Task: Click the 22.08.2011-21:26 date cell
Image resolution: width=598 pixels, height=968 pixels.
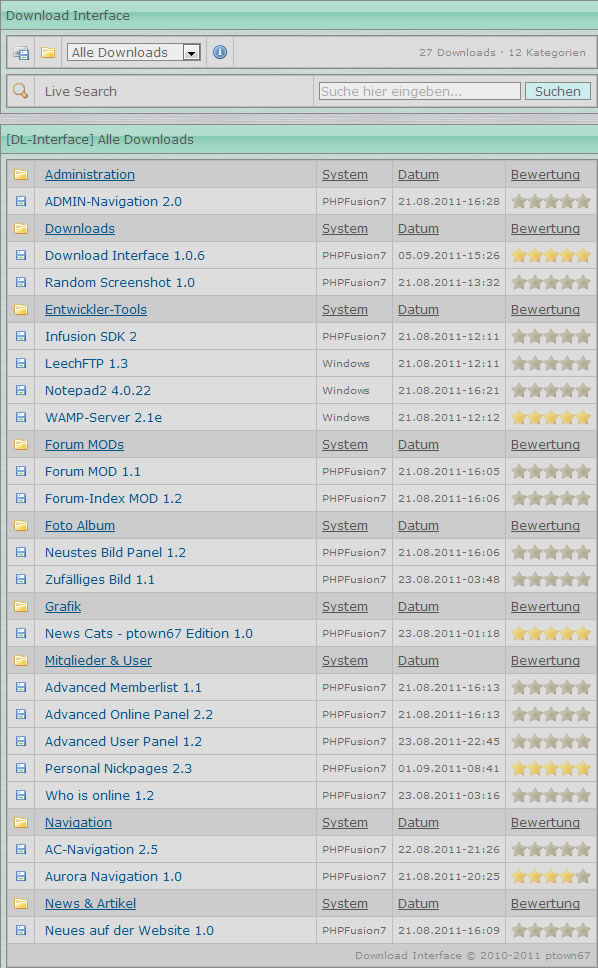Action: (449, 849)
